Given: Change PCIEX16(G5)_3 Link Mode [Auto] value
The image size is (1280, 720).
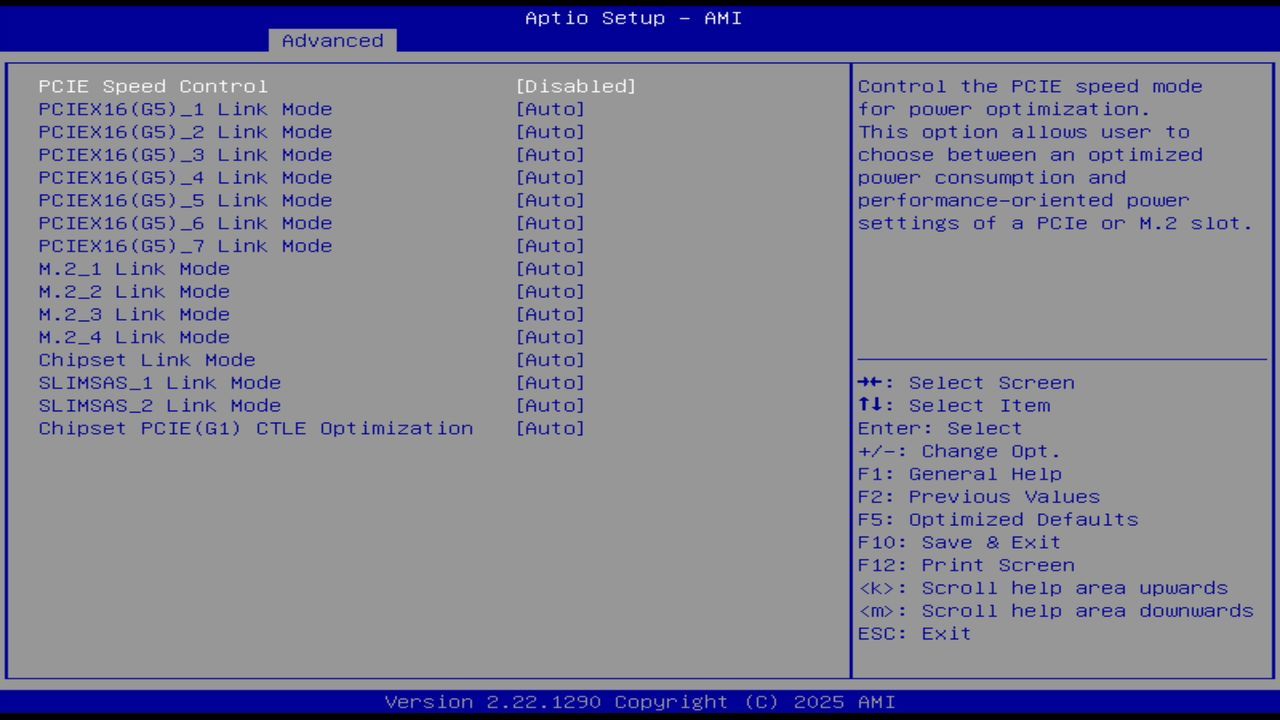Looking at the screenshot, I should coord(549,155).
